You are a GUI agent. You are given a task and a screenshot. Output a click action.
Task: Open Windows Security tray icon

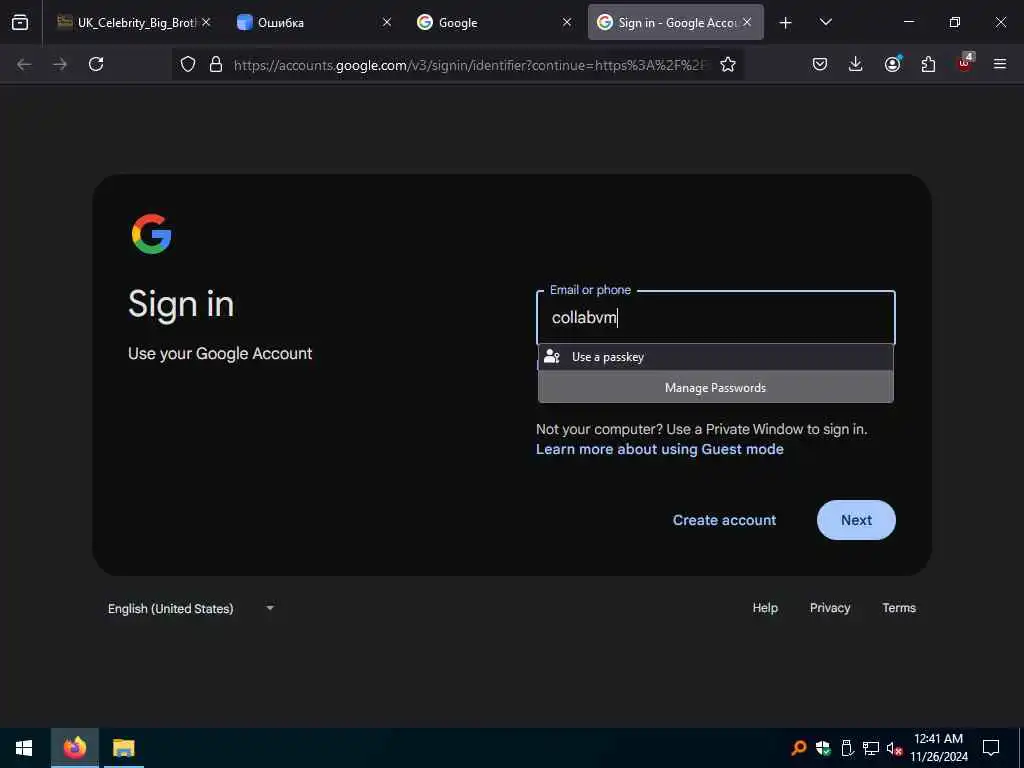point(823,748)
